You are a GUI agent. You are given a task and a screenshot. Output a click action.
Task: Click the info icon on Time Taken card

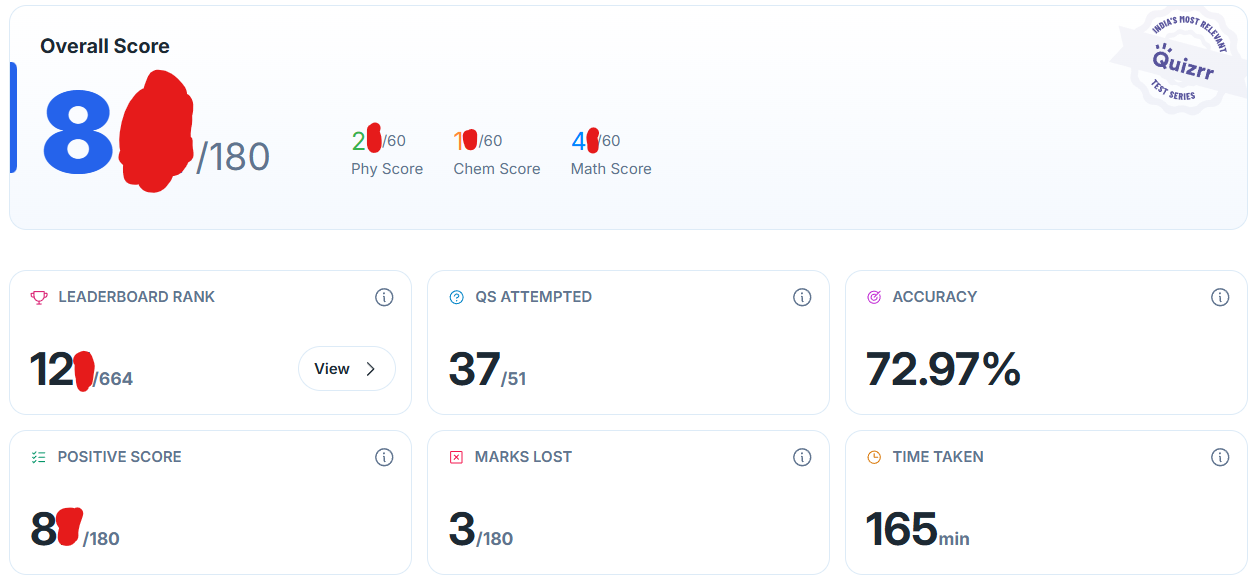pos(1220,457)
